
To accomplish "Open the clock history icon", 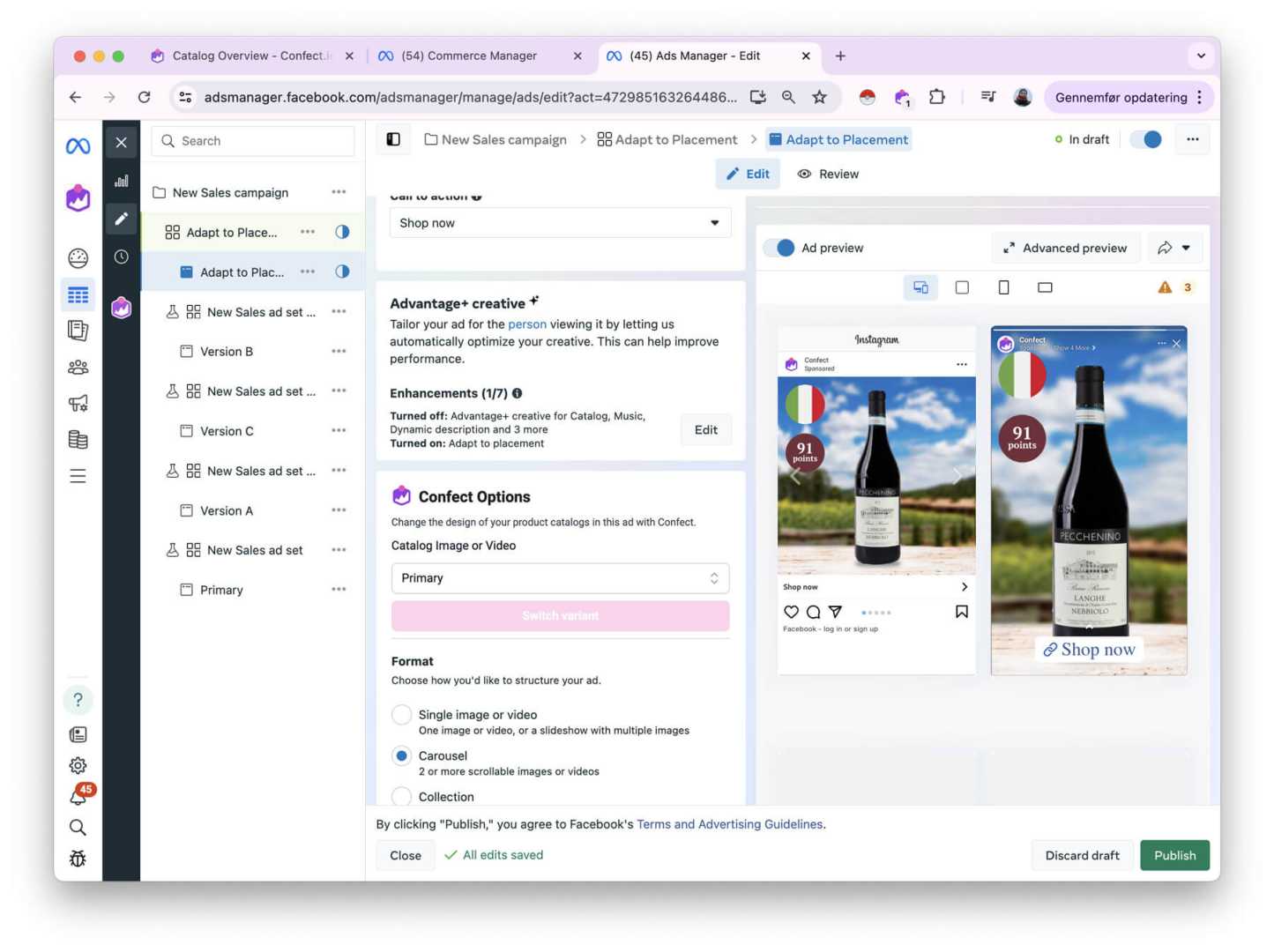I will [x=122, y=257].
